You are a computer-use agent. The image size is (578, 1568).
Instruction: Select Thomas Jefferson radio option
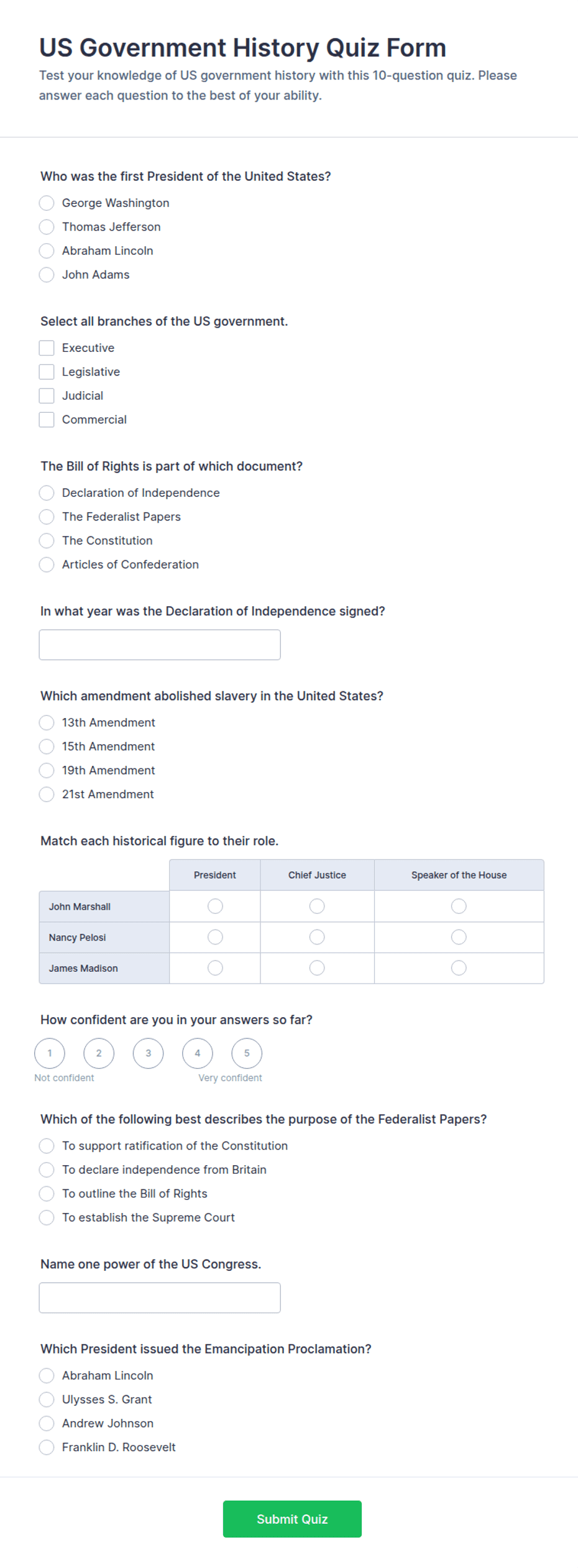(x=47, y=227)
